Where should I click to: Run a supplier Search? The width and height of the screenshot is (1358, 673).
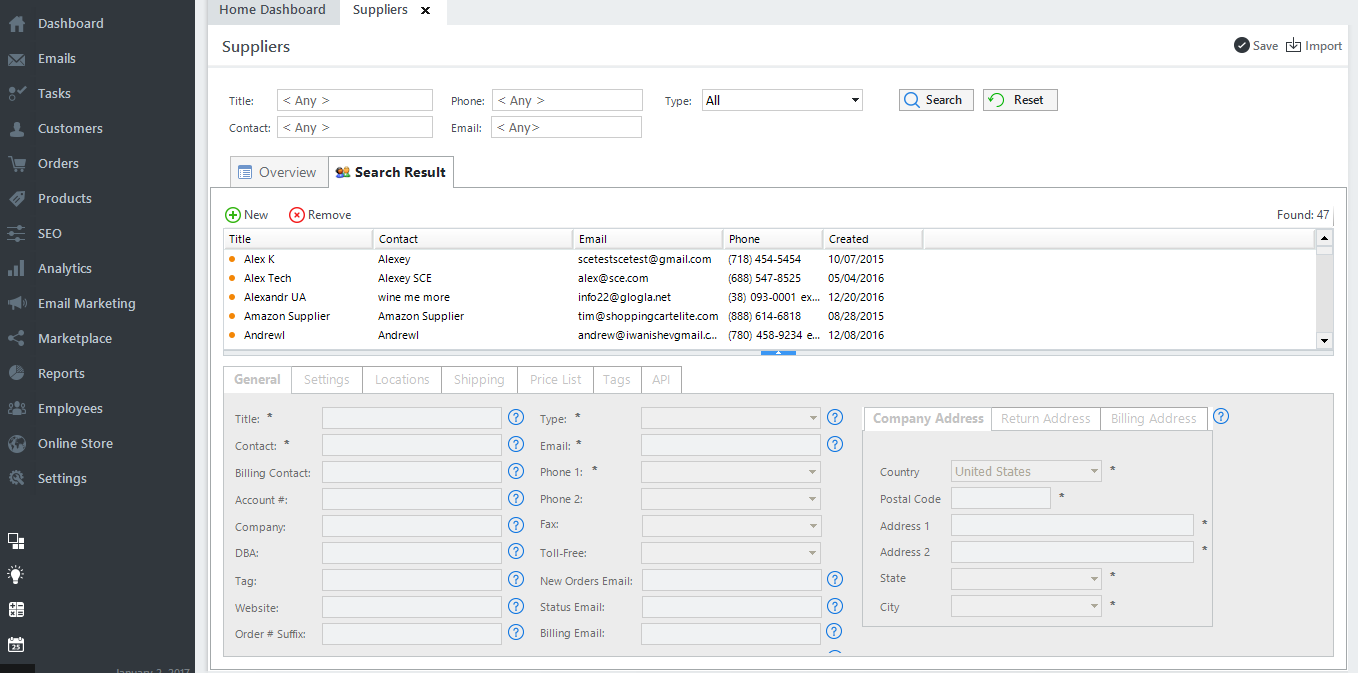(935, 99)
